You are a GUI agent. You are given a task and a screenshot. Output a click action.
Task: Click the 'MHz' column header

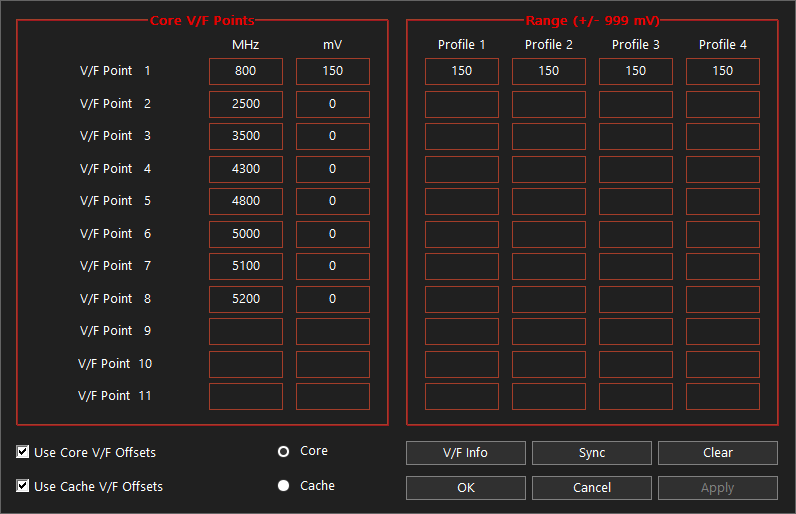246,45
